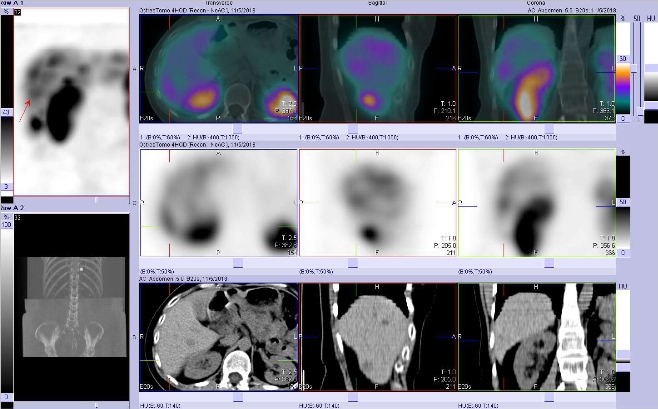
Task: Adjust slice slider under sagittal CT image
Action: coord(353,396)
